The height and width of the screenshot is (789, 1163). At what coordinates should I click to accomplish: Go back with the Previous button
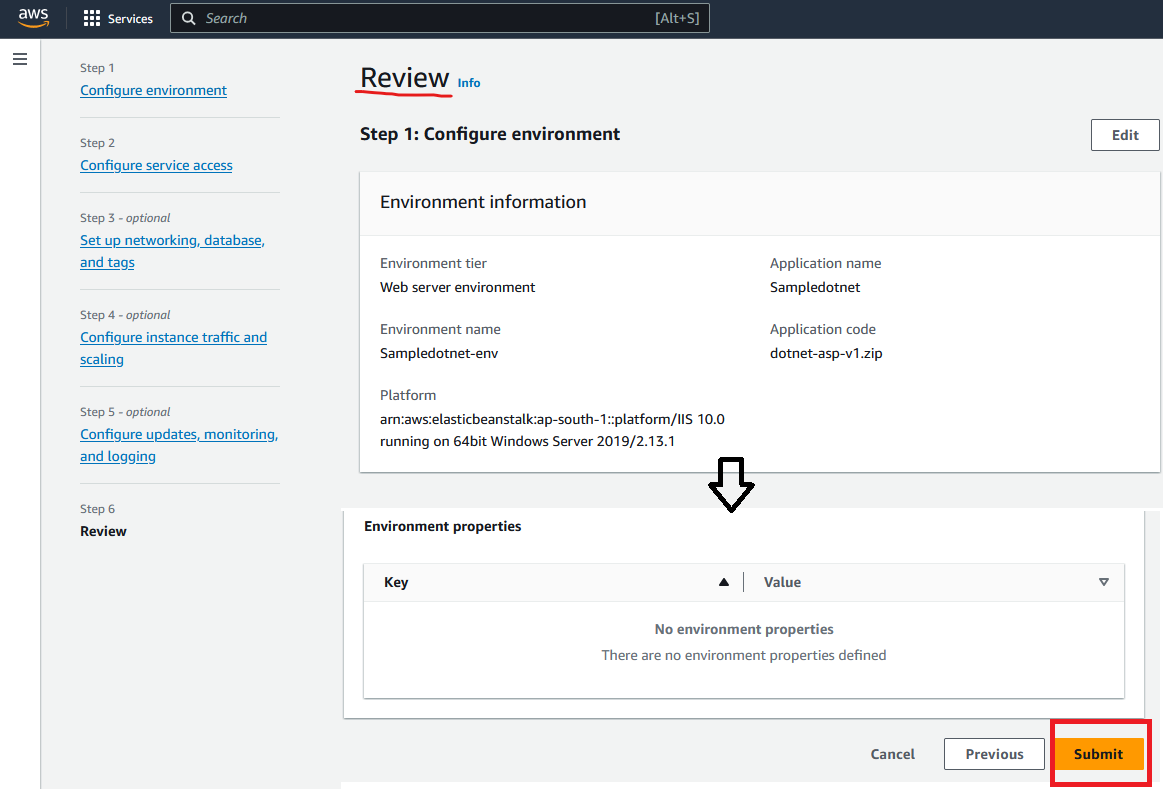(994, 754)
